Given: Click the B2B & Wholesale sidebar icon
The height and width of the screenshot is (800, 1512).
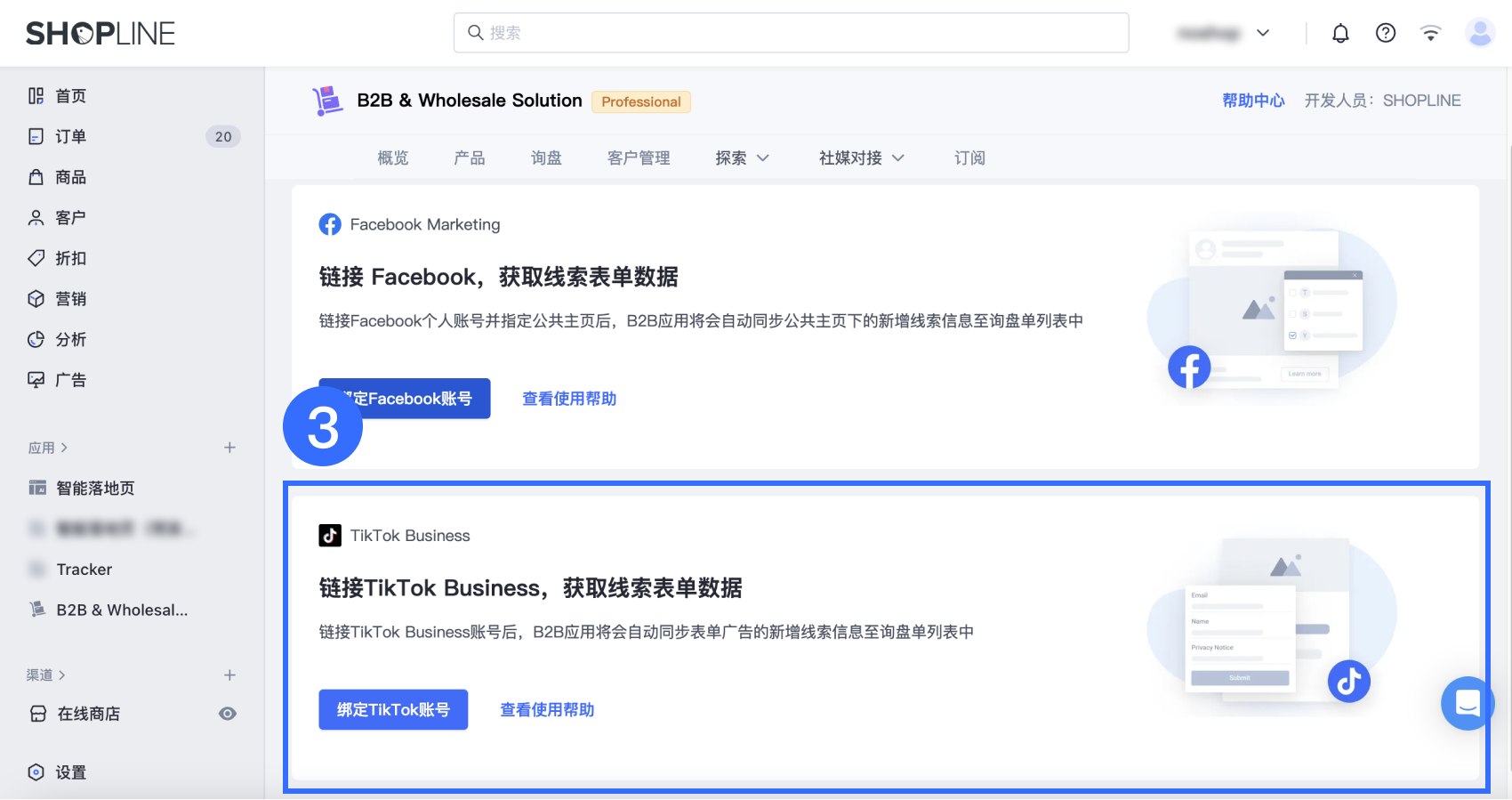Looking at the screenshot, I should pyautogui.click(x=37, y=610).
